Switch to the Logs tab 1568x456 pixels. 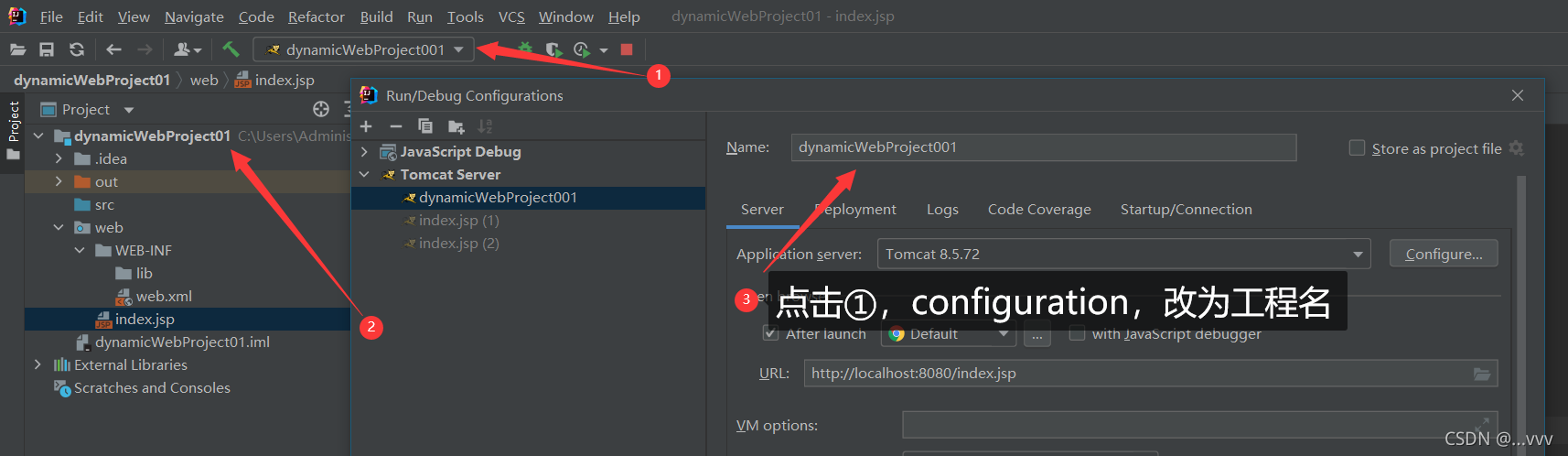[x=942, y=210]
